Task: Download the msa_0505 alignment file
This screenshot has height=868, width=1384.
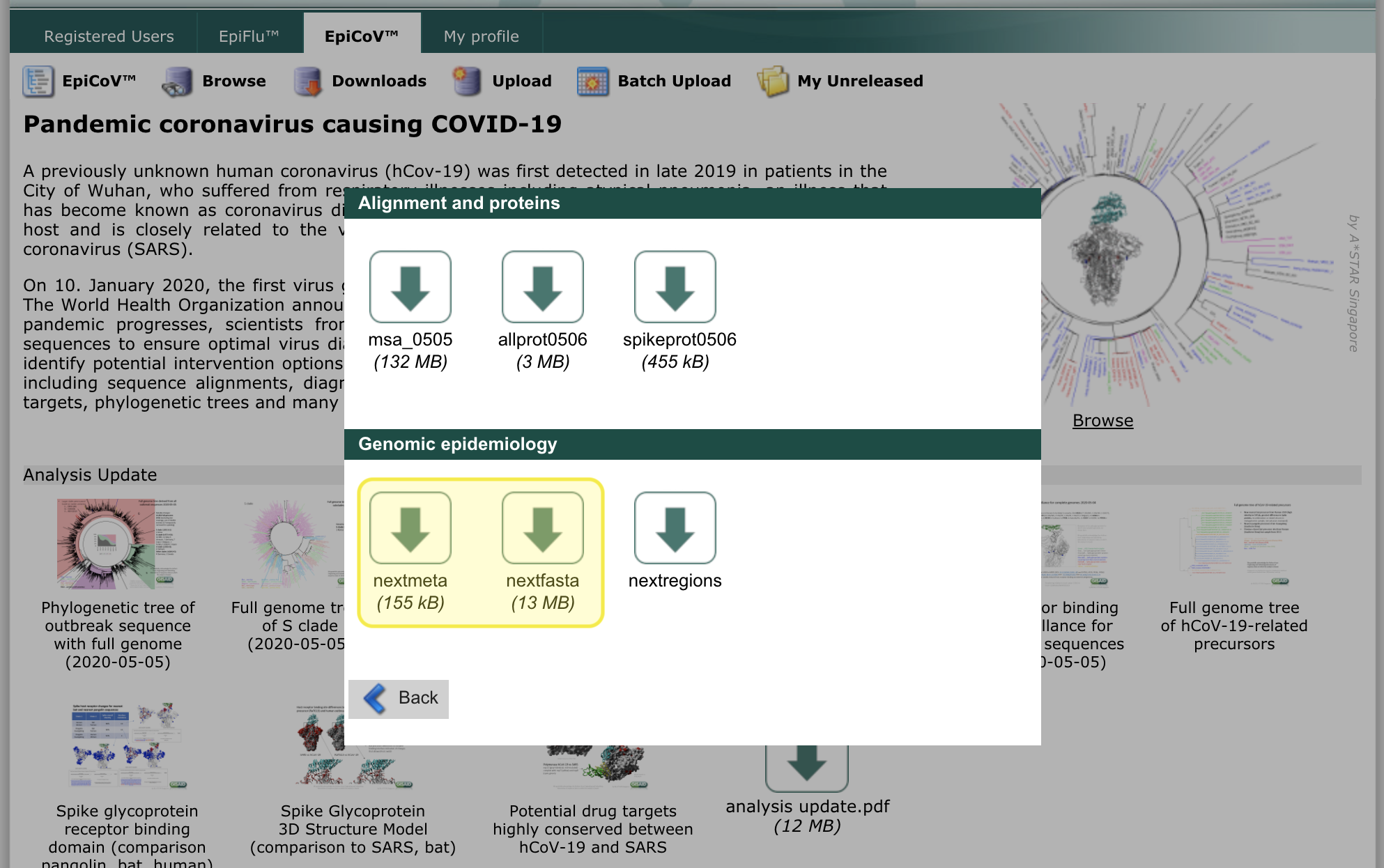Action: [410, 286]
